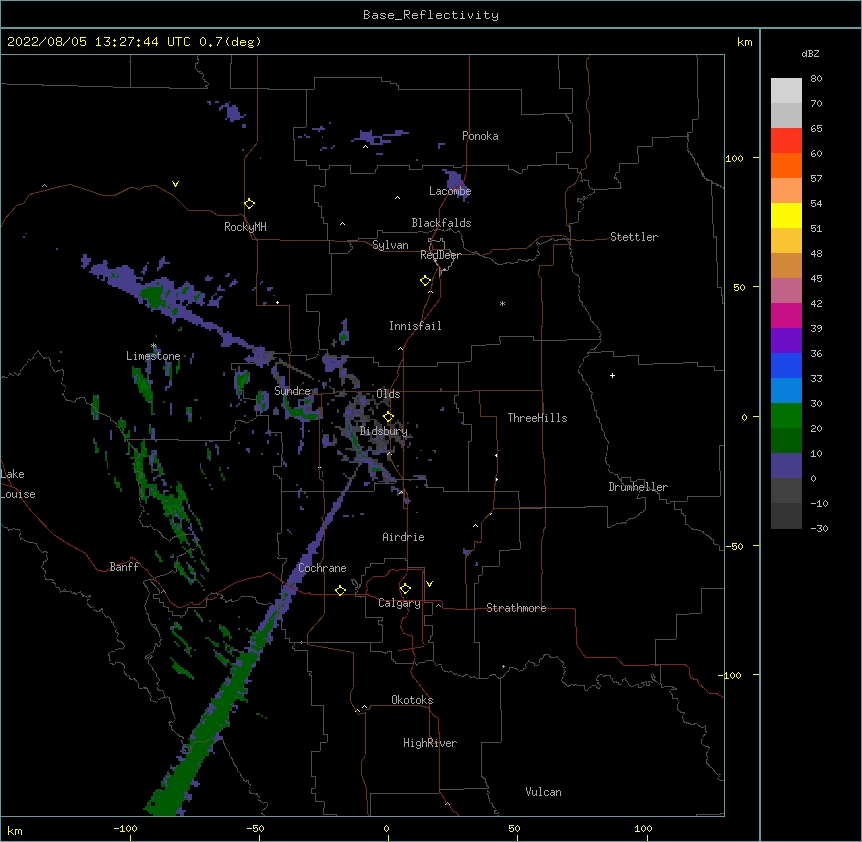This screenshot has height=842, width=862.
Task: Click the yellow diamond marker east of Cochrane
Action: click(340, 590)
